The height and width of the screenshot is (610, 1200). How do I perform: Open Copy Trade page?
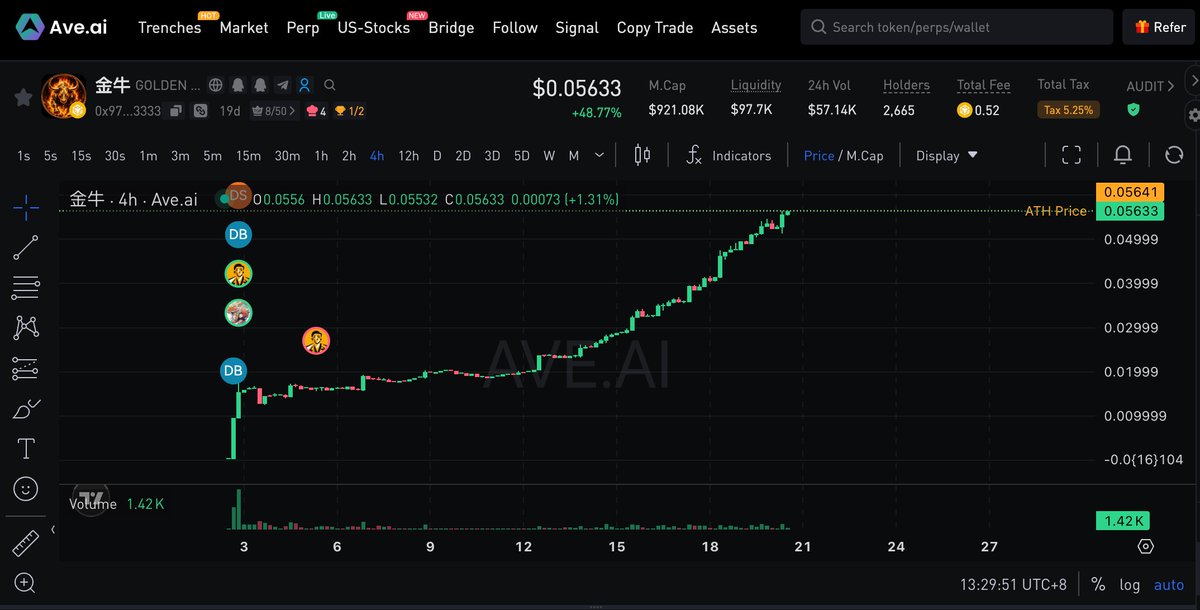[x=655, y=28]
